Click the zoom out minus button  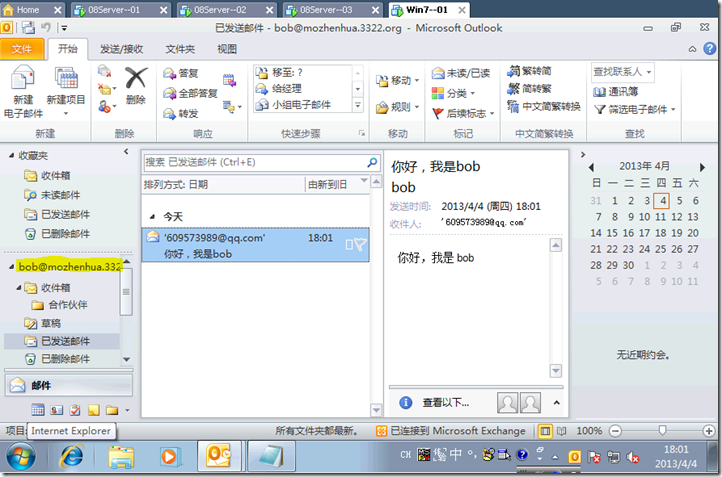[615, 431]
